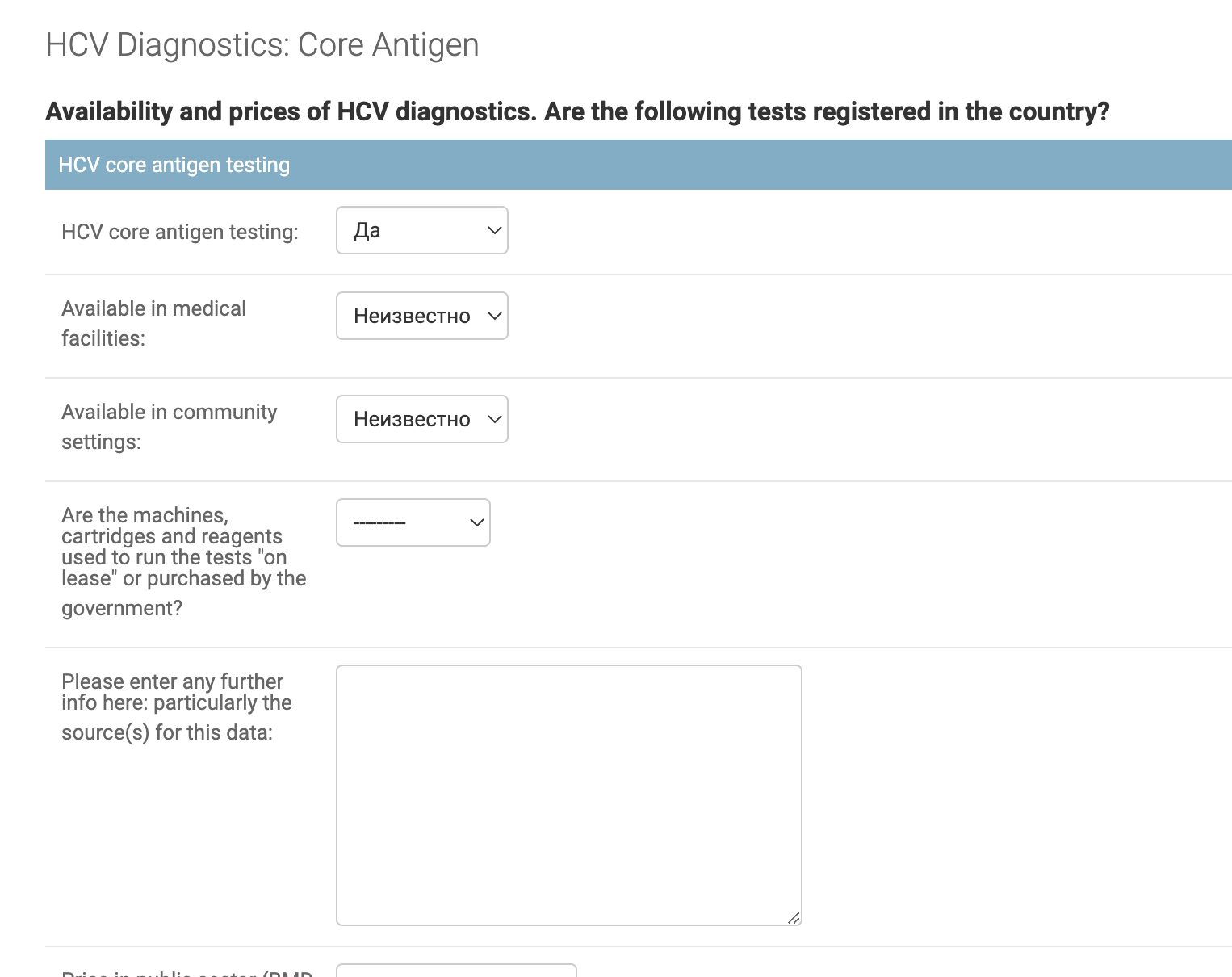
Task: Click the blue 'HCV core antigen testing' section header
Action: tap(638, 165)
